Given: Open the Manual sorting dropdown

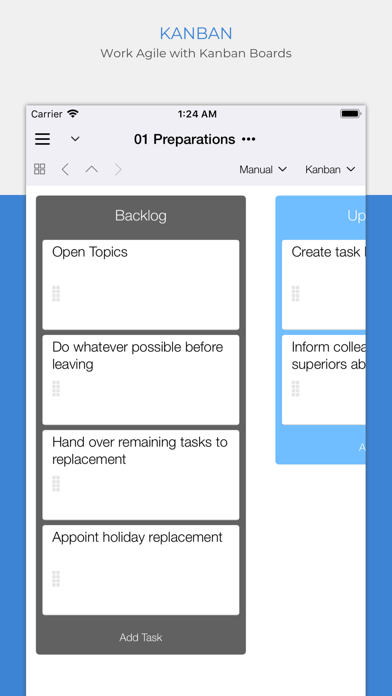Looking at the screenshot, I should tap(263, 170).
